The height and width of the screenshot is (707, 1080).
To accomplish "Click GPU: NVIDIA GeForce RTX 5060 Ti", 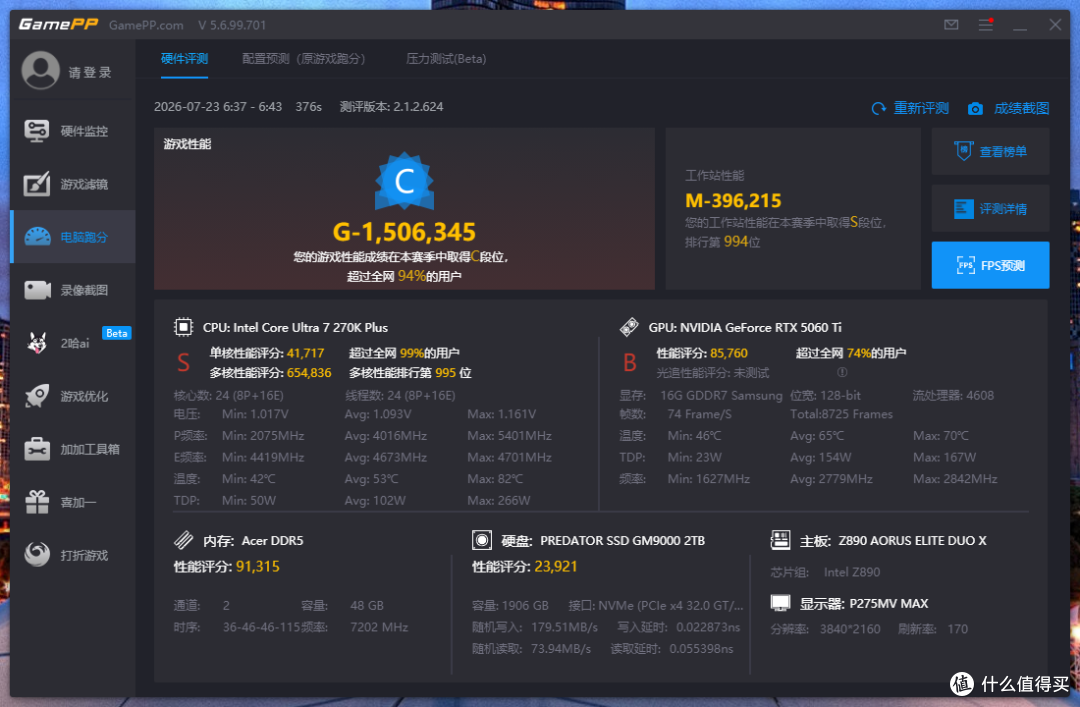I will pyautogui.click(x=745, y=327).
